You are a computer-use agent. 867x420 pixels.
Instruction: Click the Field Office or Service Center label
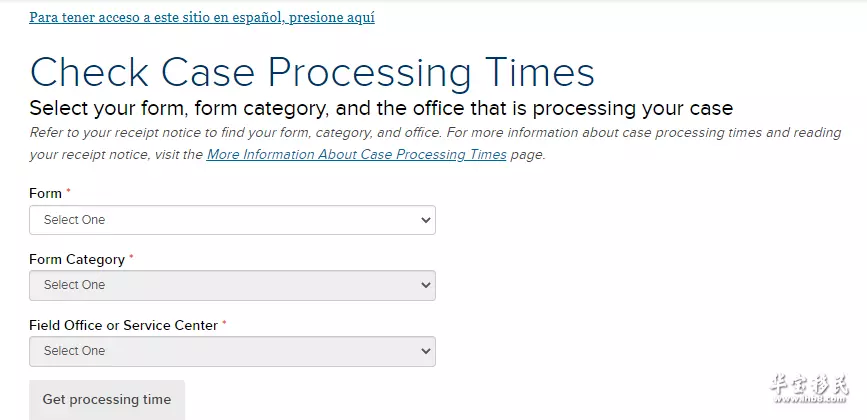pos(123,326)
